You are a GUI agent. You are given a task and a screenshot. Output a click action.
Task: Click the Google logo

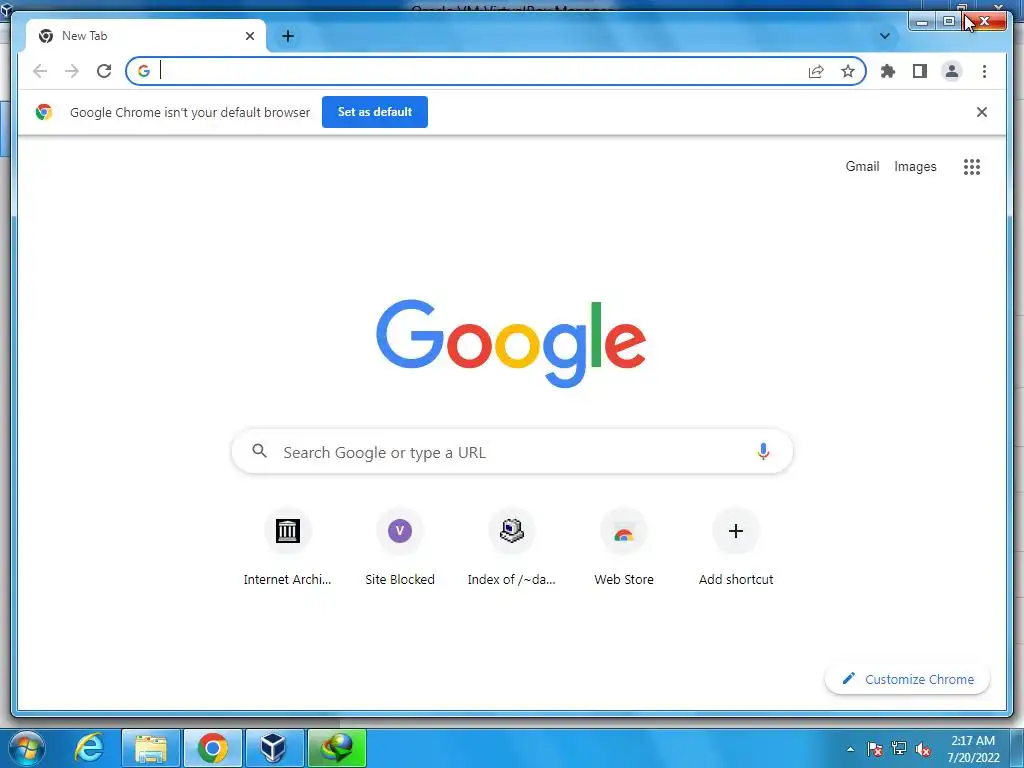click(x=511, y=342)
